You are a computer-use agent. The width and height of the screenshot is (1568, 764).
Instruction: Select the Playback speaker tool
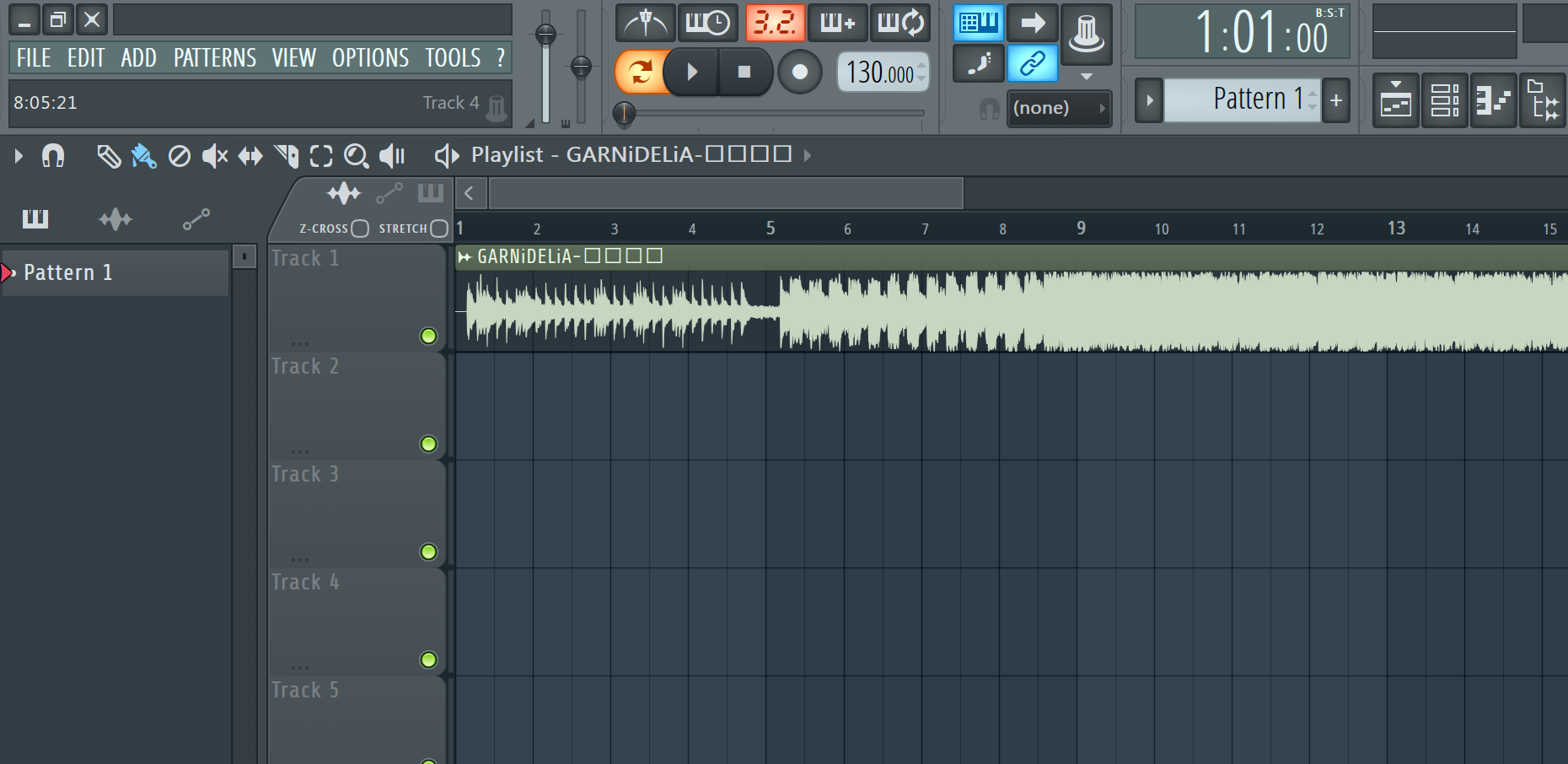coord(393,156)
